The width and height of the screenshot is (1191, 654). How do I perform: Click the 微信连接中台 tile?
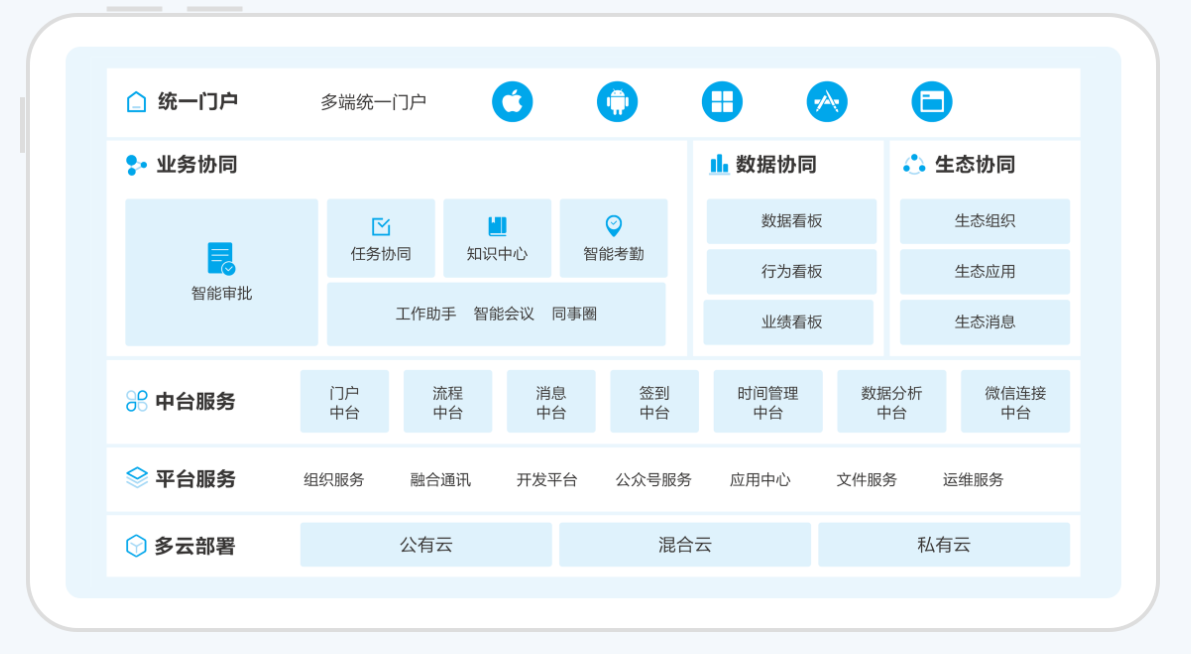point(1015,402)
